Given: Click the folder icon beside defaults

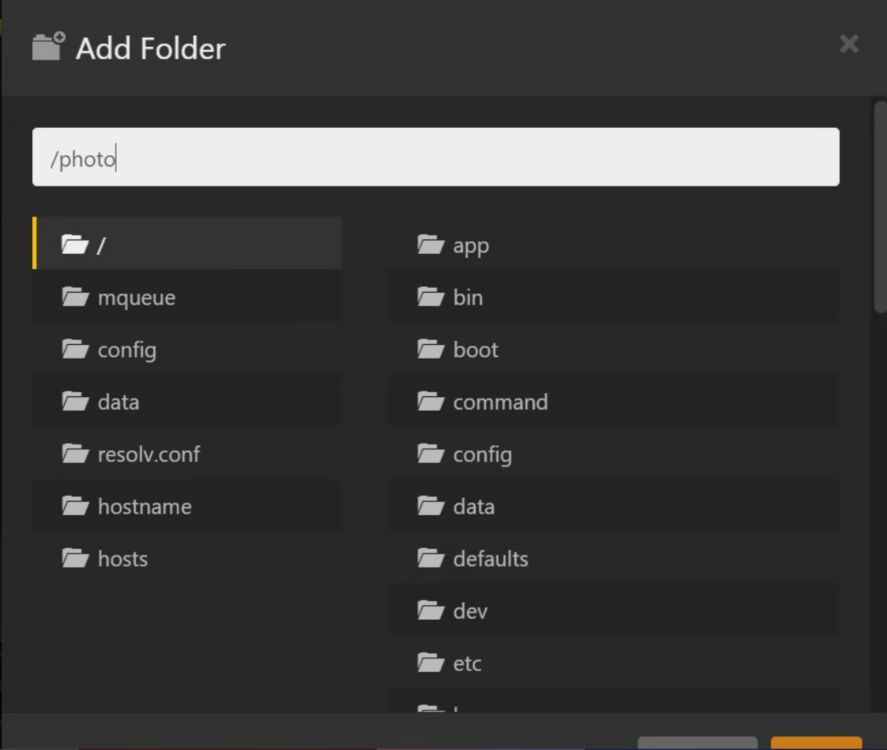Looking at the screenshot, I should (430, 558).
